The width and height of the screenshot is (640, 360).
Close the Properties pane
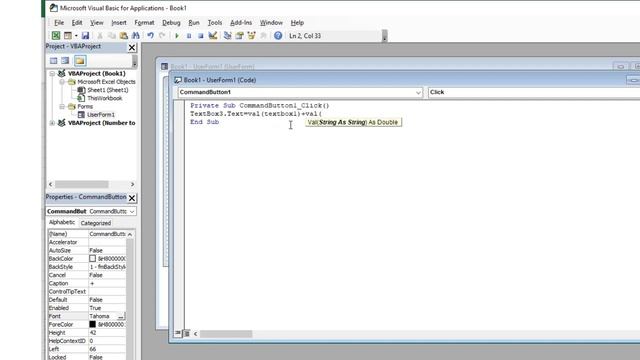[132, 198]
